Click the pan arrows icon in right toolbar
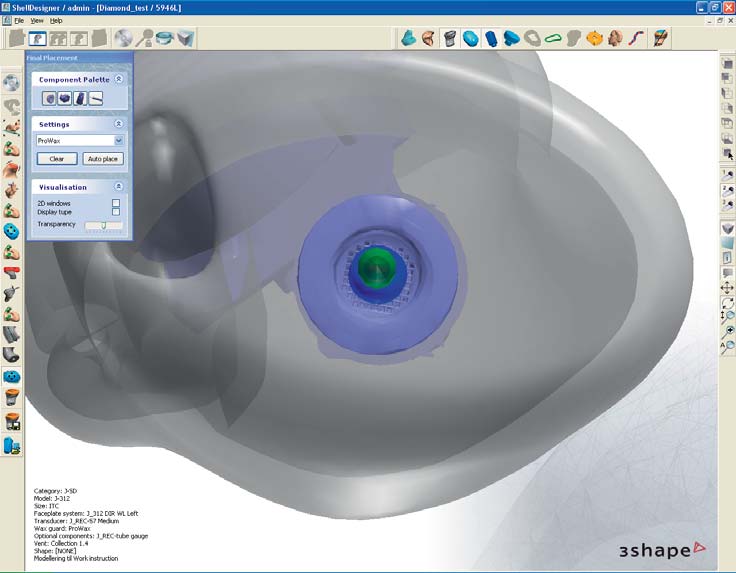 pyautogui.click(x=727, y=289)
